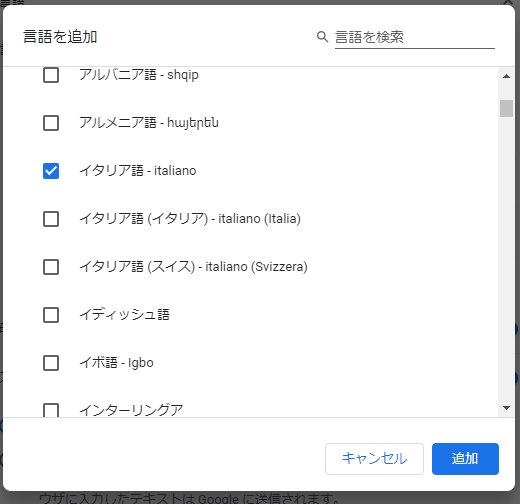Check the アルメニア語 checkbox
The height and width of the screenshot is (504, 520).
[x=51, y=123]
